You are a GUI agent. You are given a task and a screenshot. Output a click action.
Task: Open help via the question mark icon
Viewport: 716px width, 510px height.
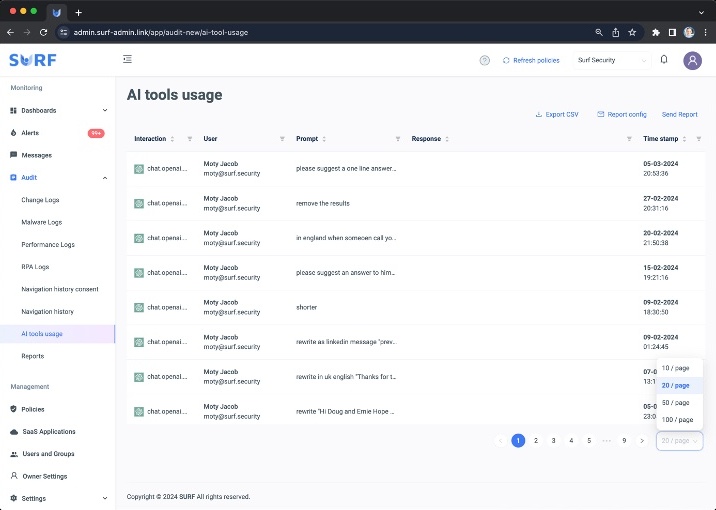484,60
